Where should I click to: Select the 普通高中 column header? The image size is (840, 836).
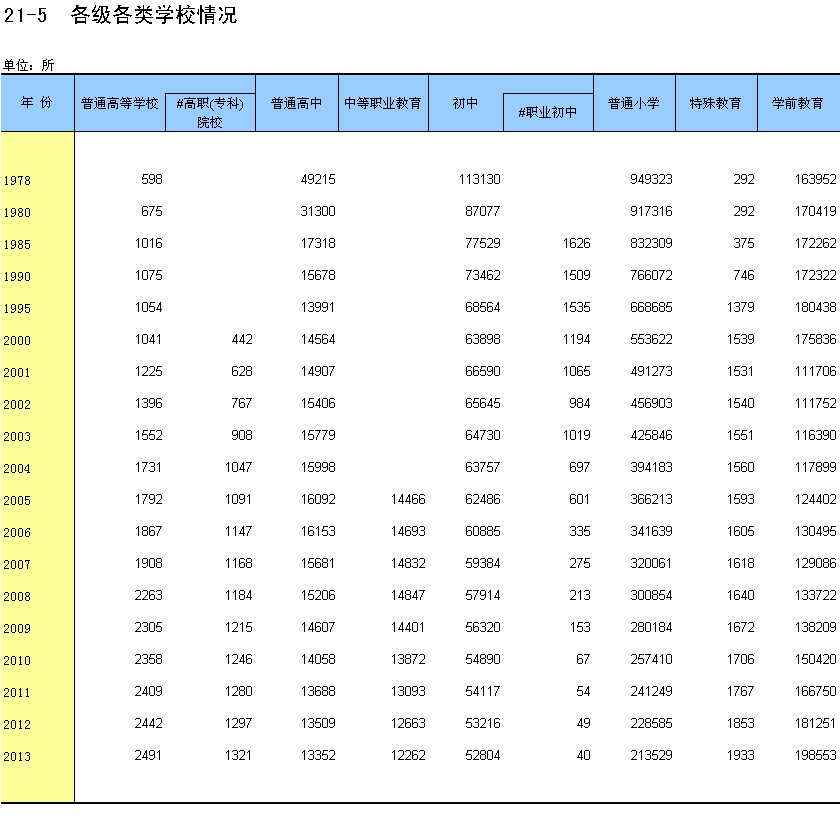[297, 103]
